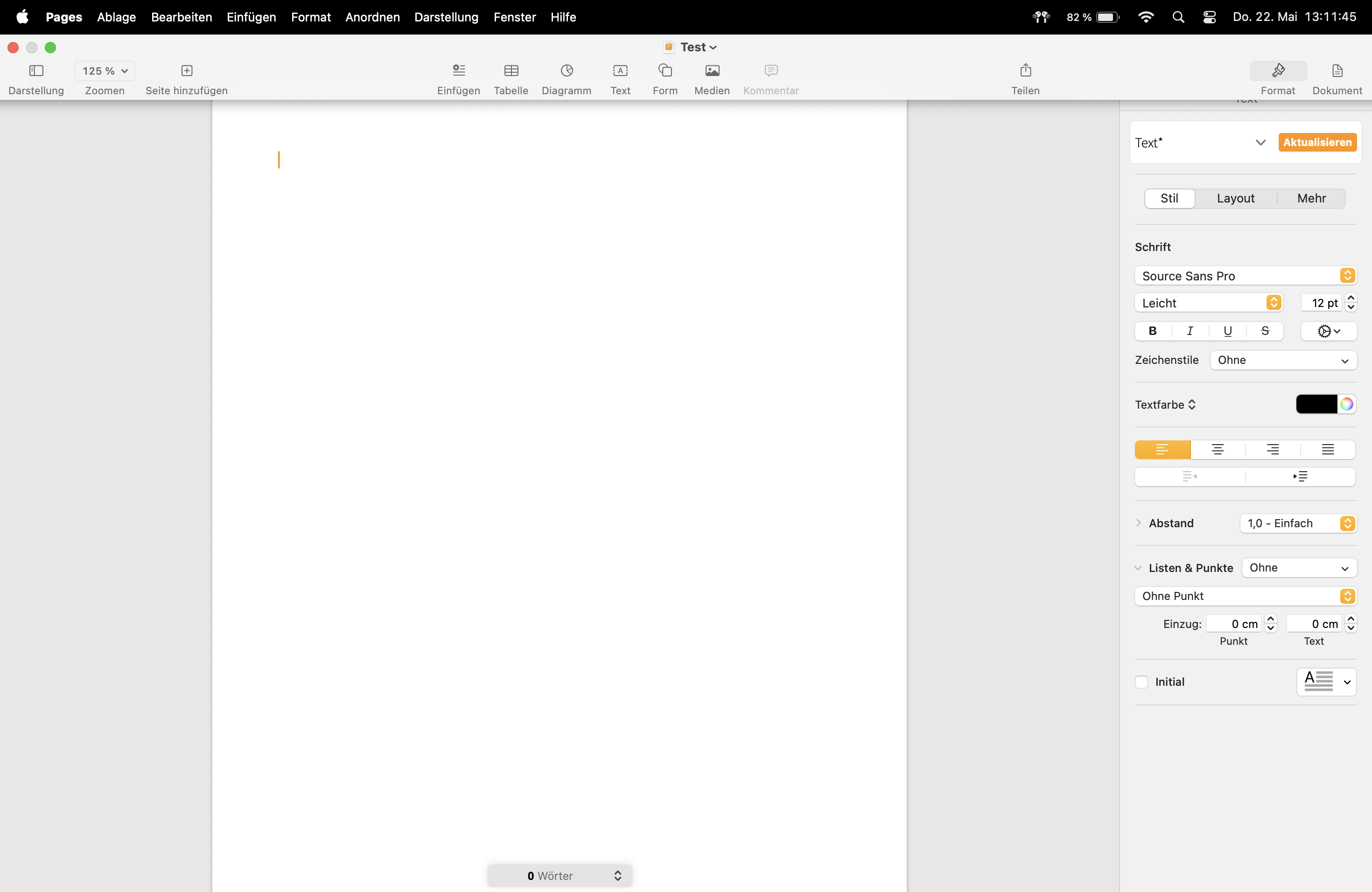The height and width of the screenshot is (892, 1372).
Task: Switch to the Layout tab
Action: click(x=1235, y=198)
